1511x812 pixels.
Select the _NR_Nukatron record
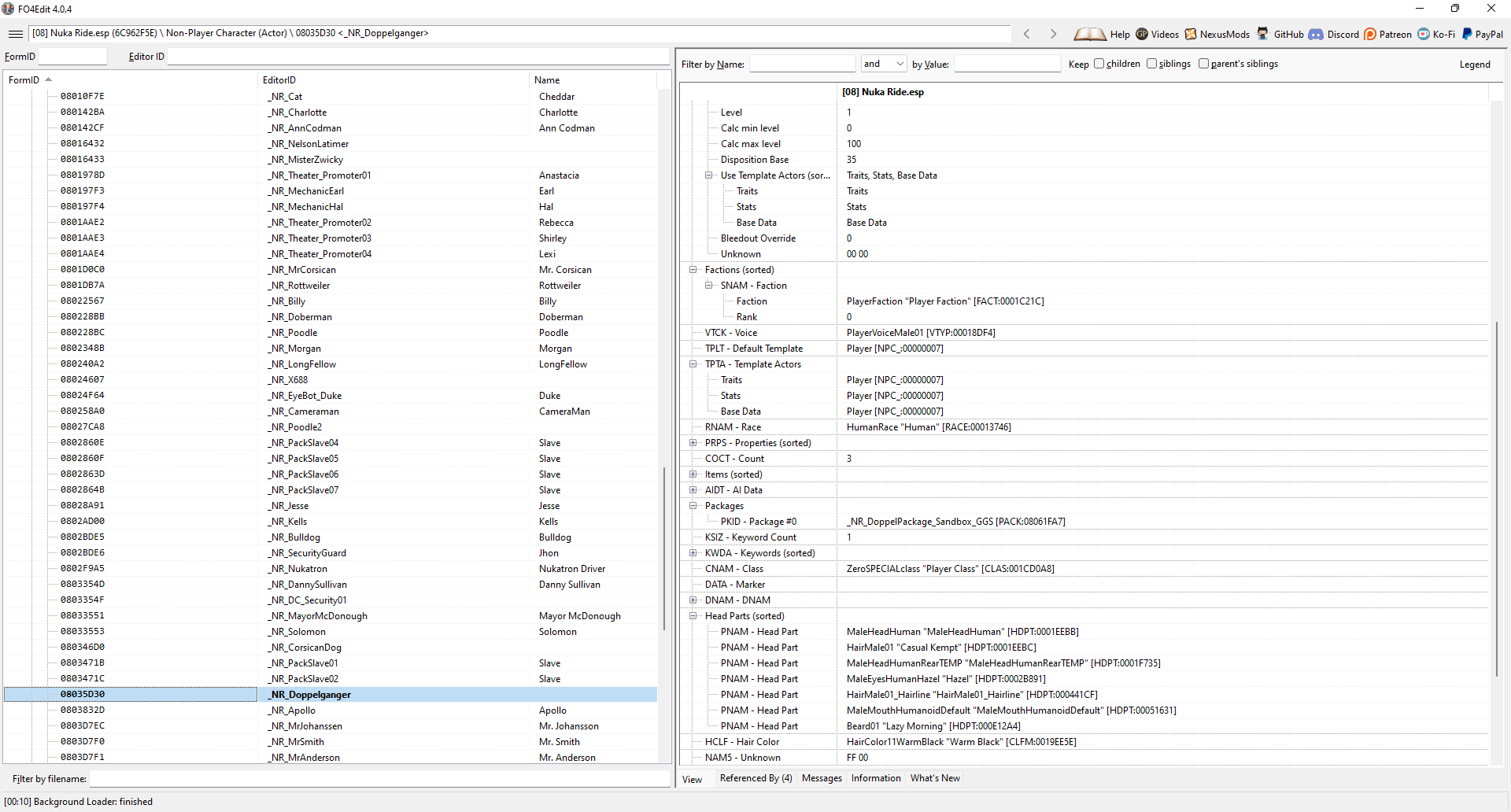coord(331,569)
